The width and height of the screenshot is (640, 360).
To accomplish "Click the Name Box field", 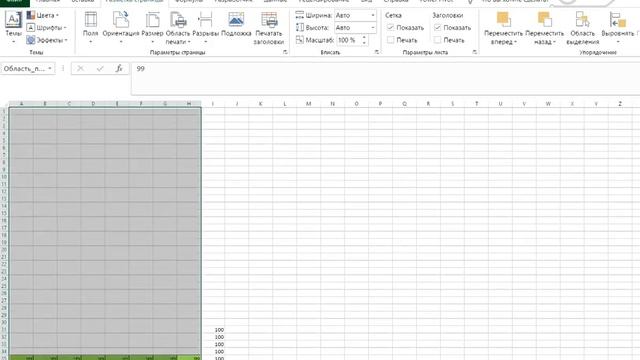I will coord(24,69).
